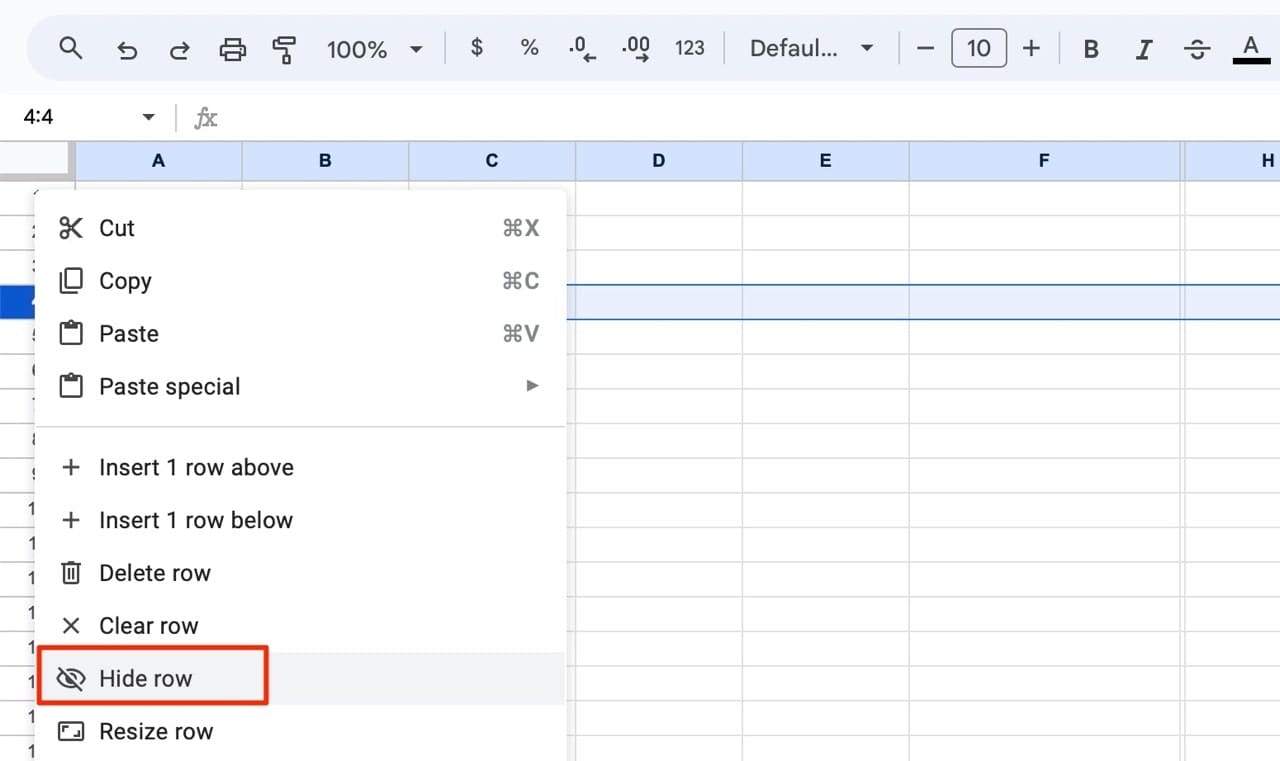Toggle strikethrough formatting
Screen dimensions: 1280x761
[1197, 48]
